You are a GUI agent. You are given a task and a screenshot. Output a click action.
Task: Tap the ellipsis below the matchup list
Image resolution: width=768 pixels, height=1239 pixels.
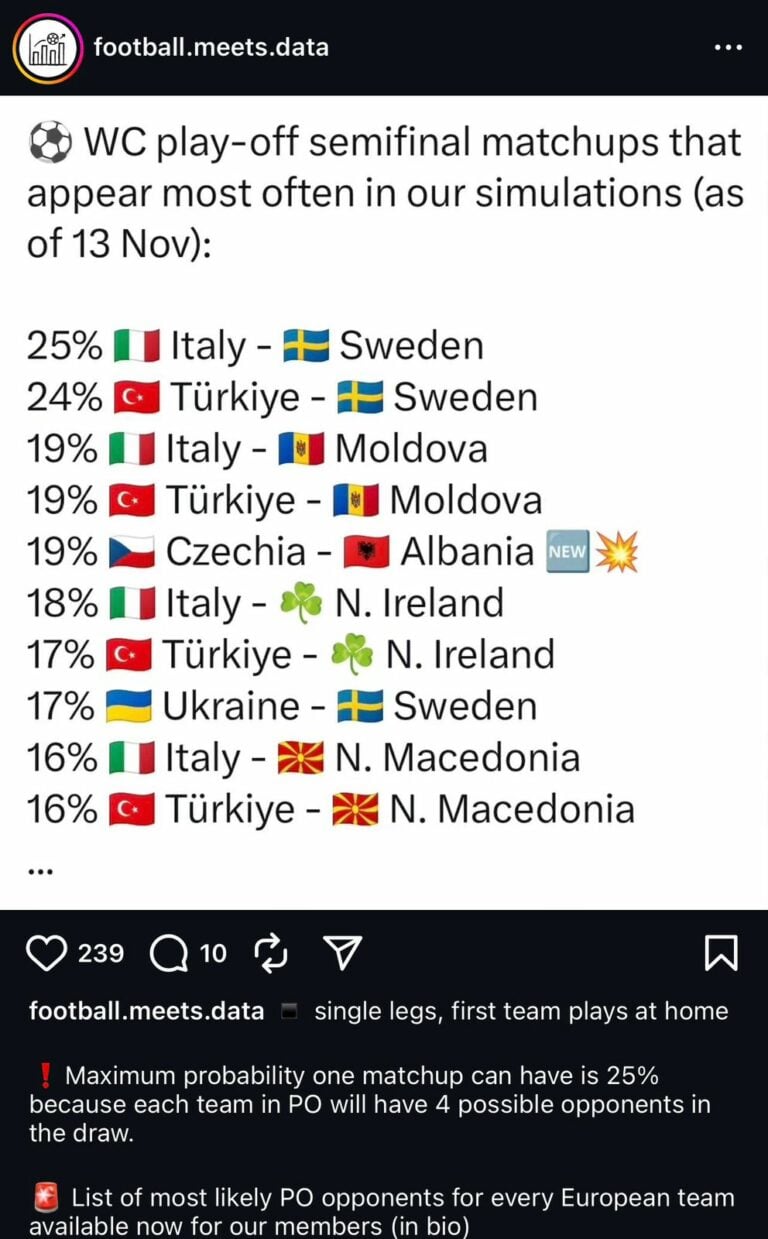(x=41, y=870)
